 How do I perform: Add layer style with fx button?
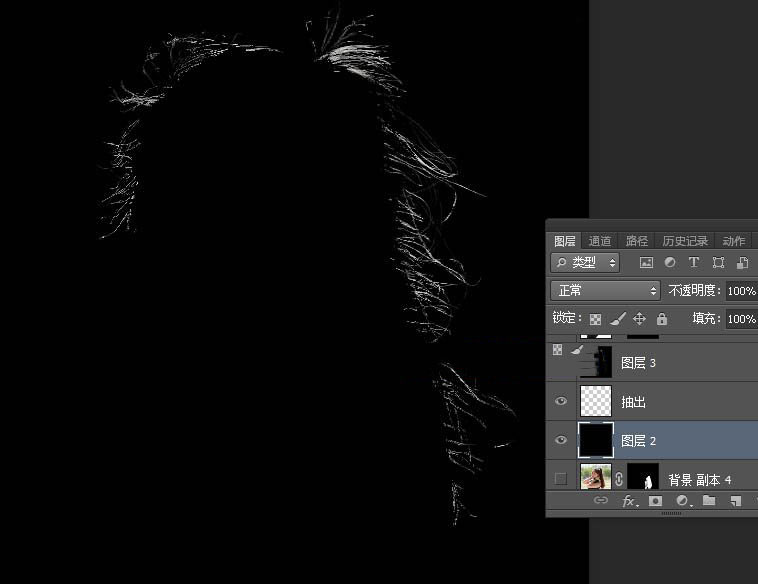point(629,501)
